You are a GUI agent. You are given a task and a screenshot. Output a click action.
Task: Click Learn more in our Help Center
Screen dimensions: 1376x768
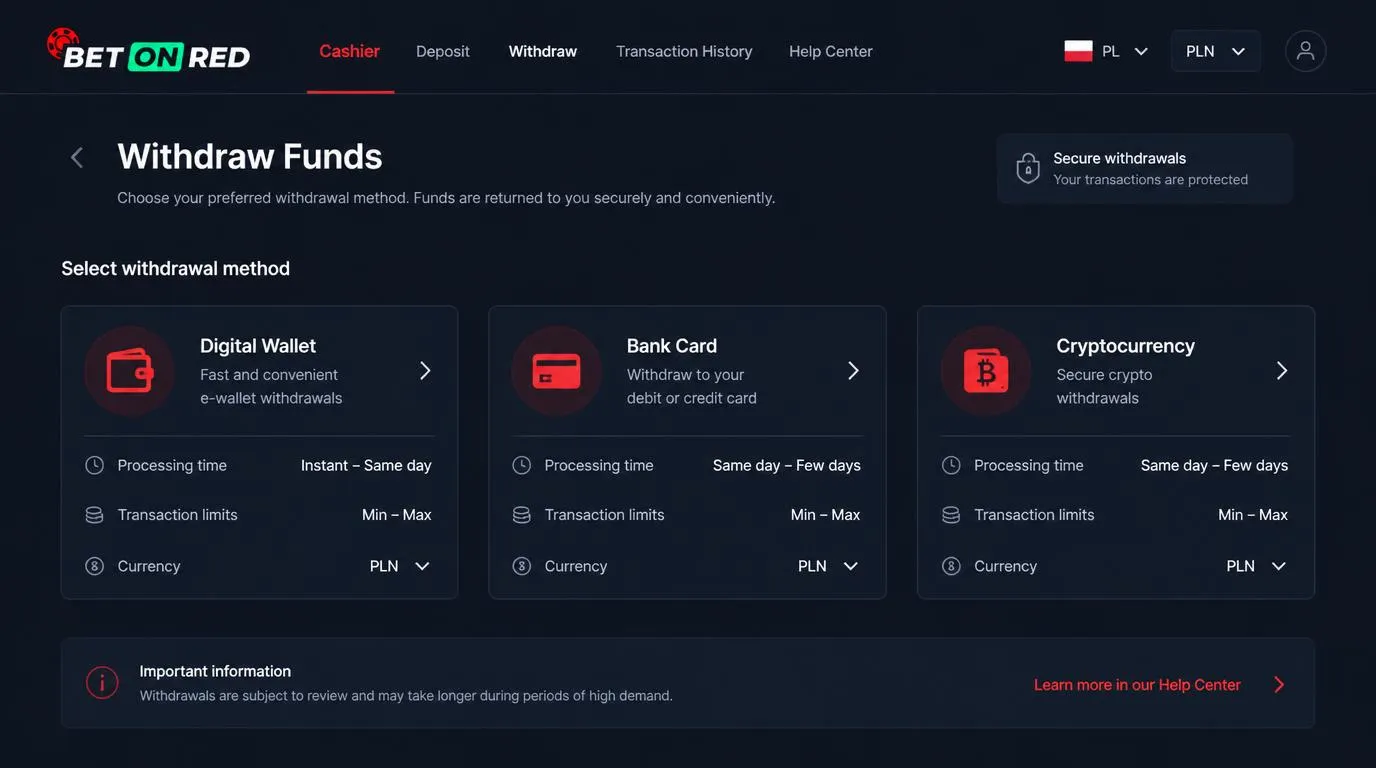(x=1137, y=685)
